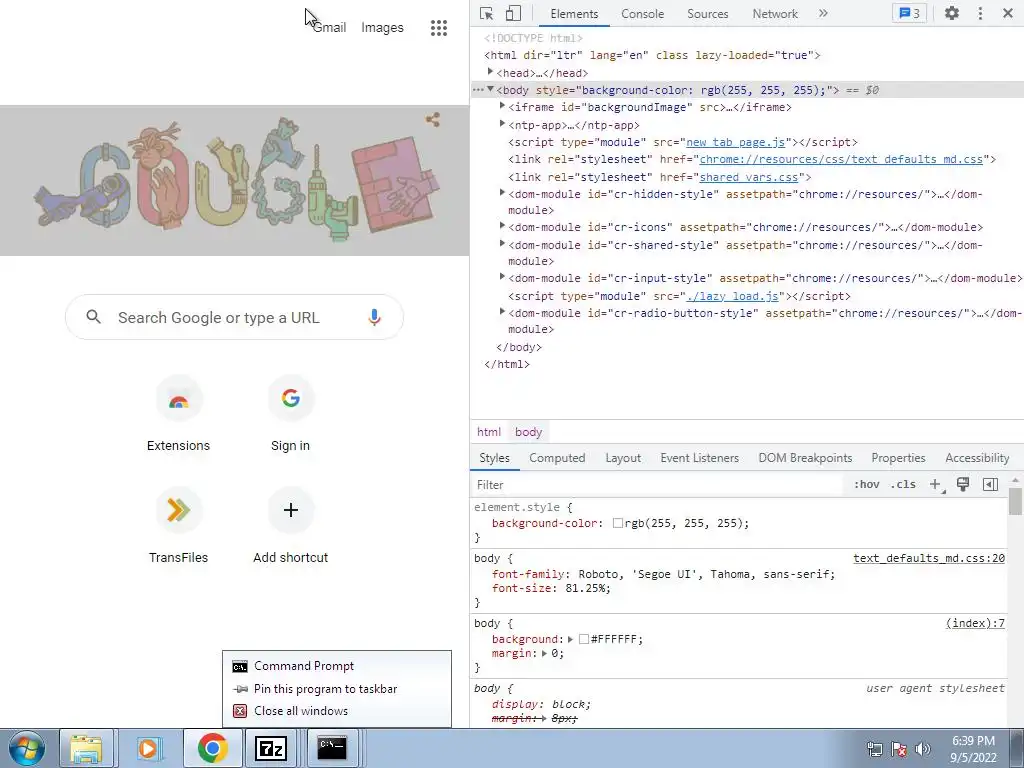Click the styles Filter input field
Image resolution: width=1024 pixels, height=768 pixels.
pos(656,485)
